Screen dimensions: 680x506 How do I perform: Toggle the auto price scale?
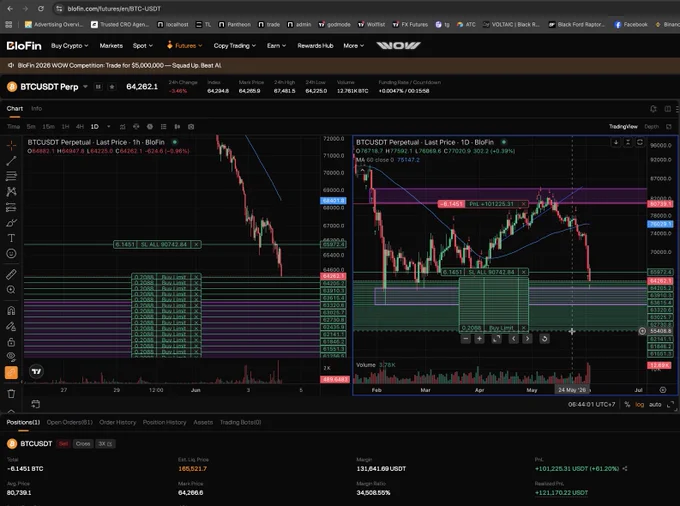[655, 405]
